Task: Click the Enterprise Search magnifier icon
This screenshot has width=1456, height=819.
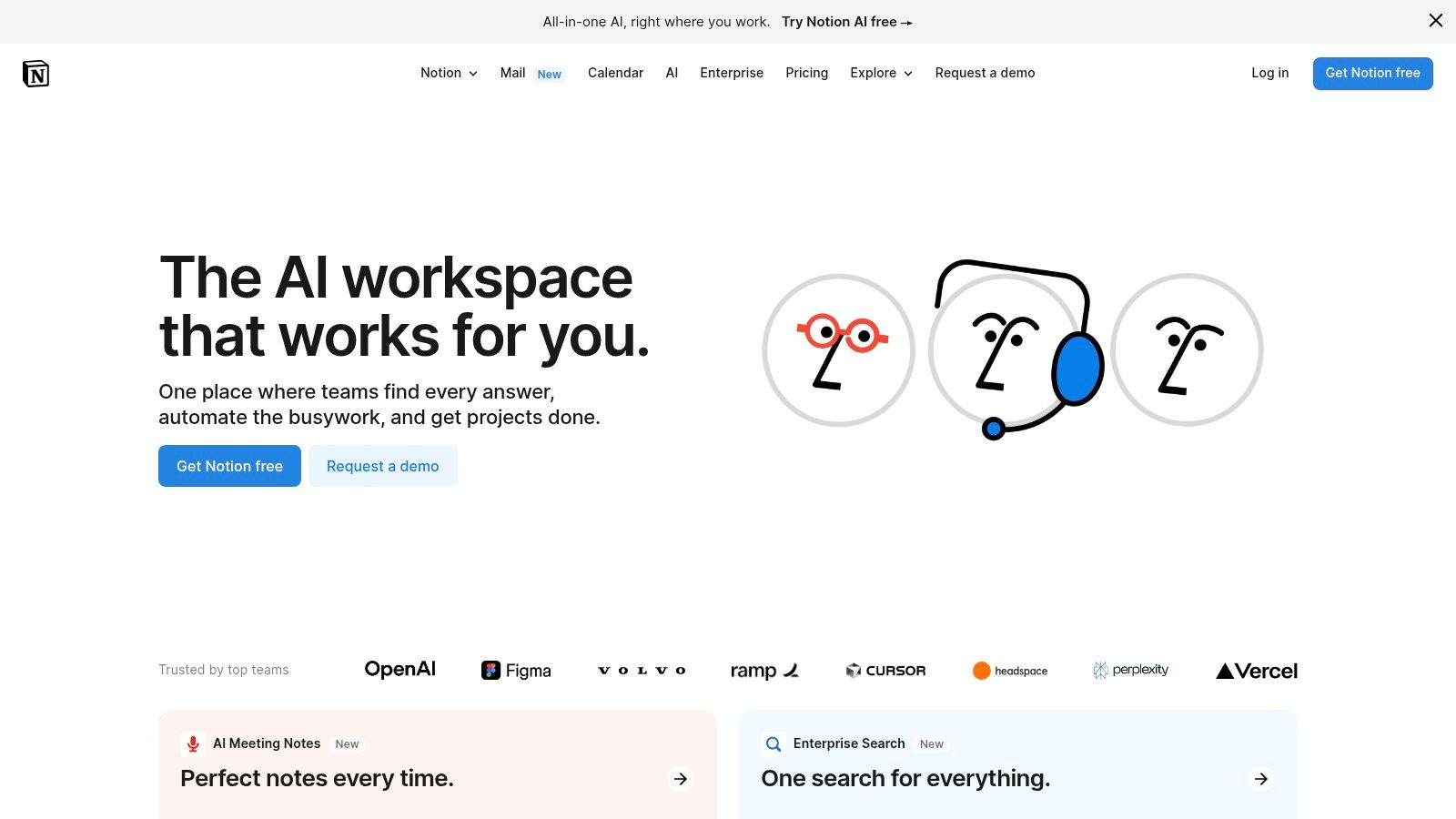Action: (x=773, y=744)
